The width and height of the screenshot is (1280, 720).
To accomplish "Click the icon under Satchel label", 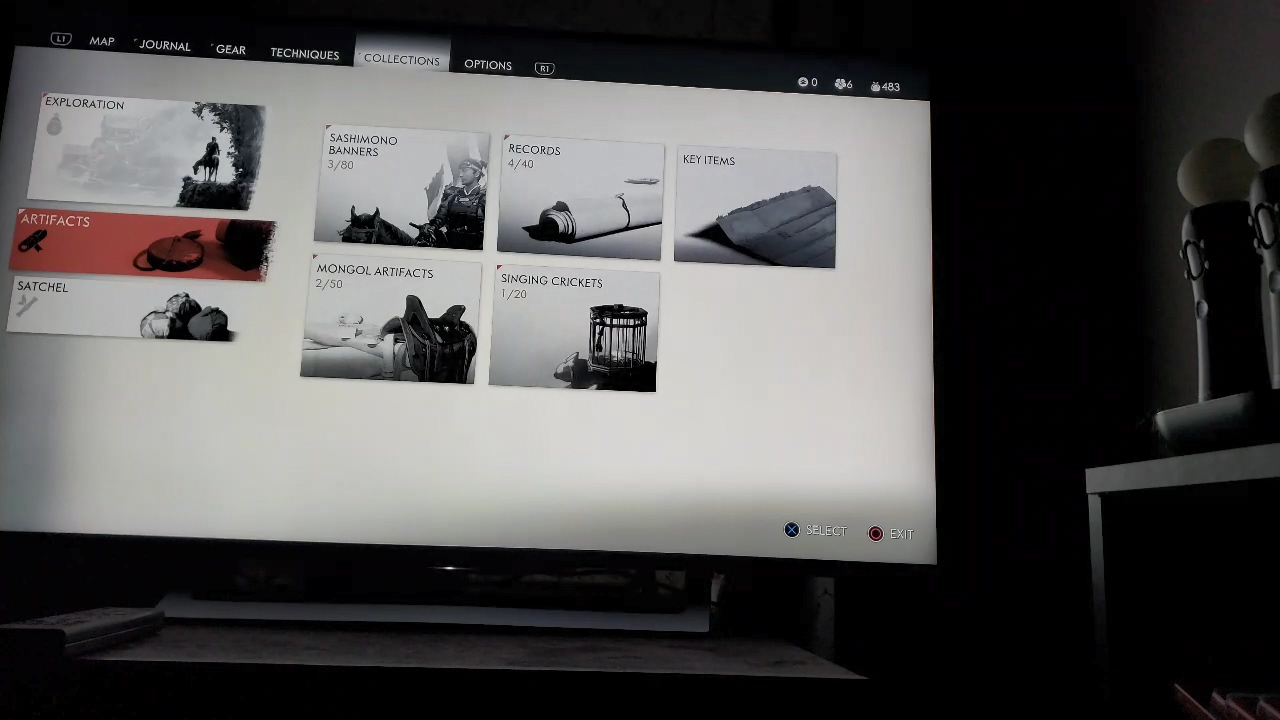I will point(27,305).
